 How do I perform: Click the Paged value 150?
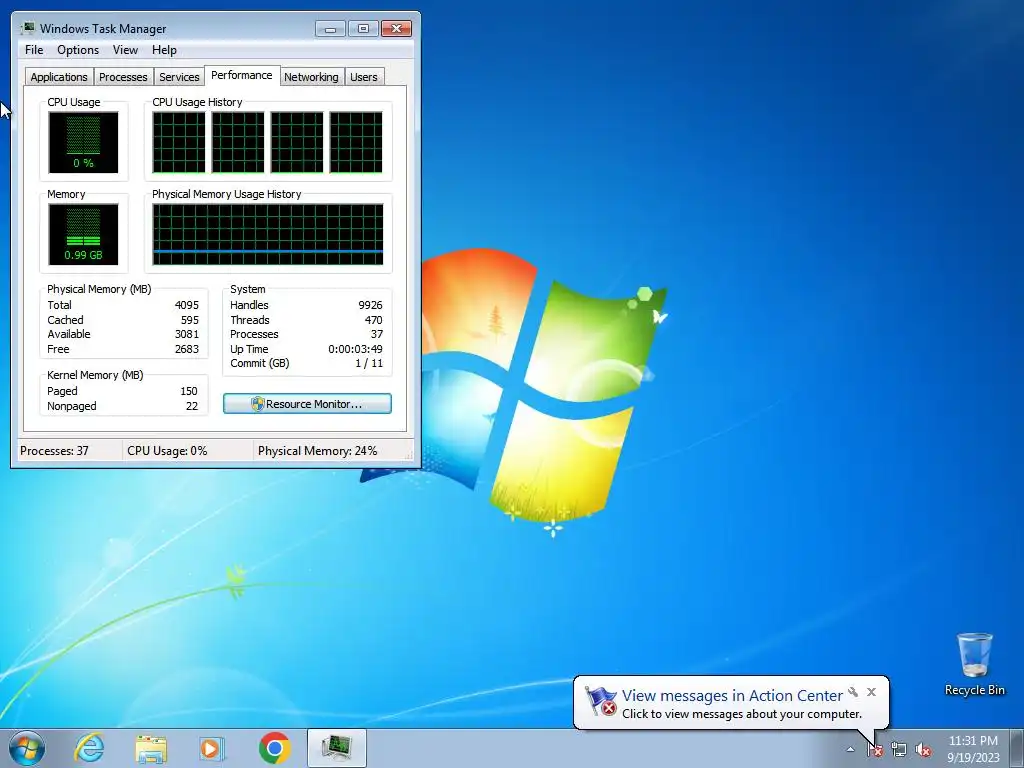coord(189,391)
